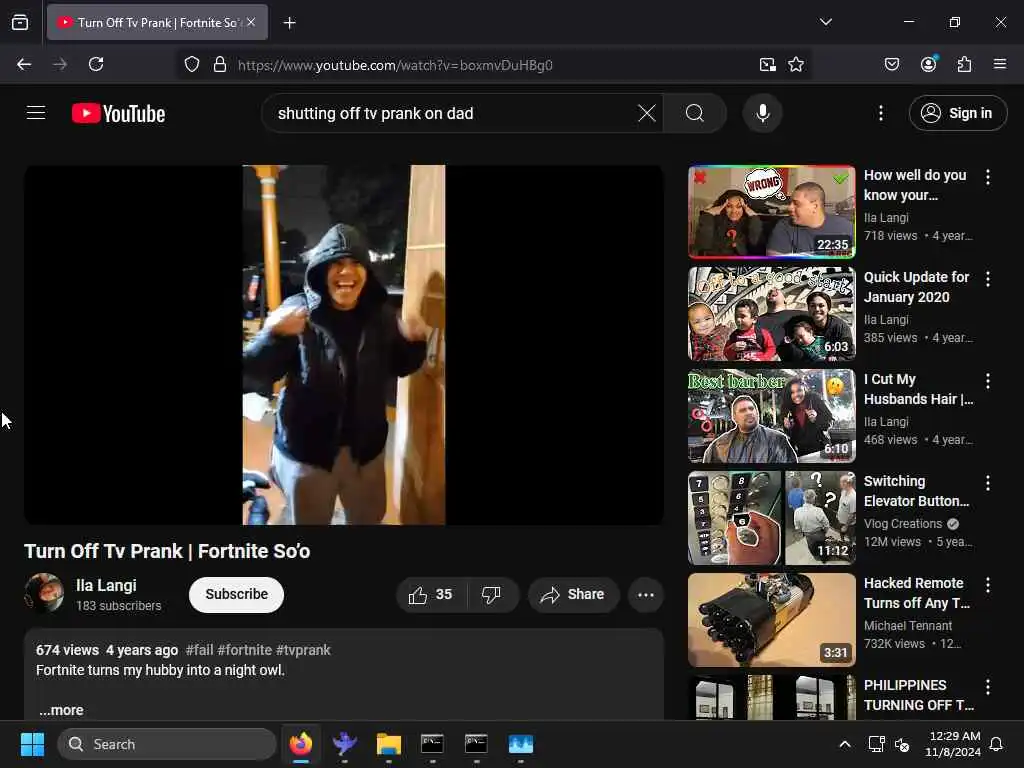Open options menu for 'I Cut My Husbands Hair'
This screenshot has height=768, width=1024.
[988, 381]
